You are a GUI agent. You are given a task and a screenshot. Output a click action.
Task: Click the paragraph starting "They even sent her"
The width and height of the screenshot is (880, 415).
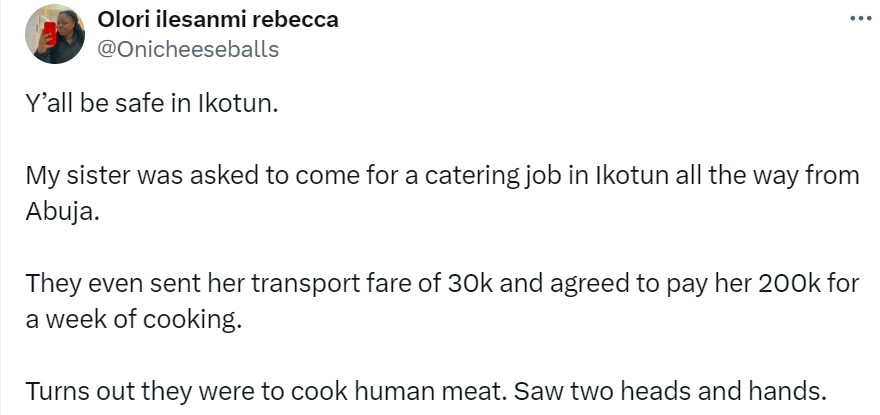(442, 283)
